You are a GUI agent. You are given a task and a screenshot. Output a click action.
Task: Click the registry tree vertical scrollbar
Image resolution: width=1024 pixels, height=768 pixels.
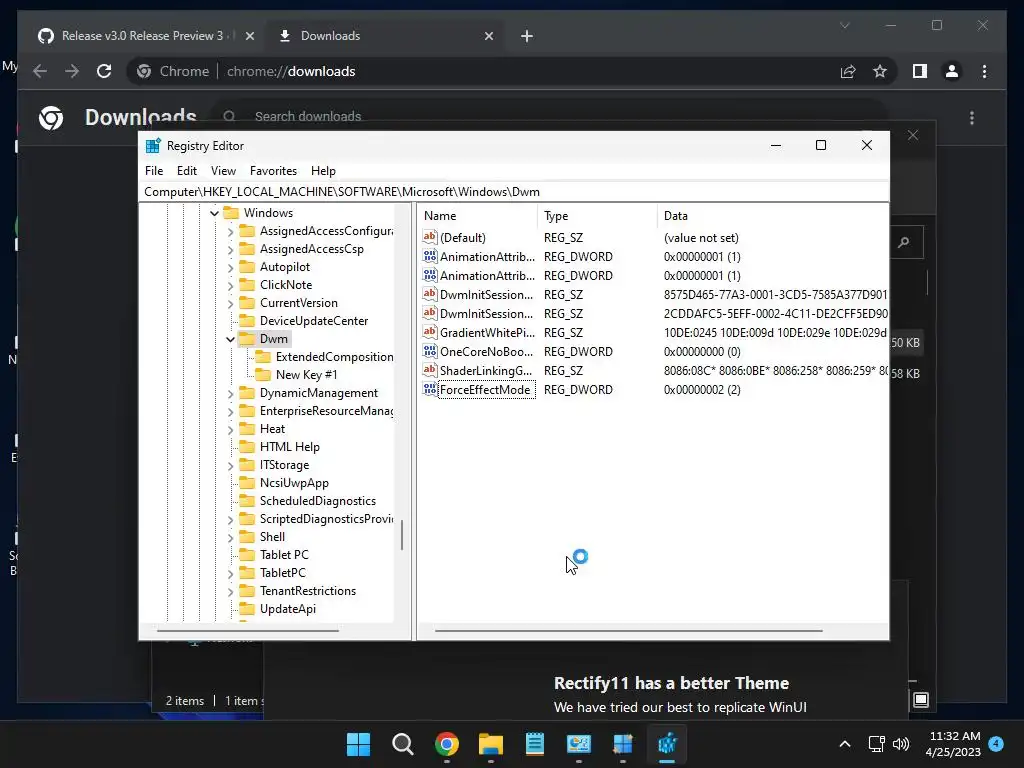coord(402,535)
